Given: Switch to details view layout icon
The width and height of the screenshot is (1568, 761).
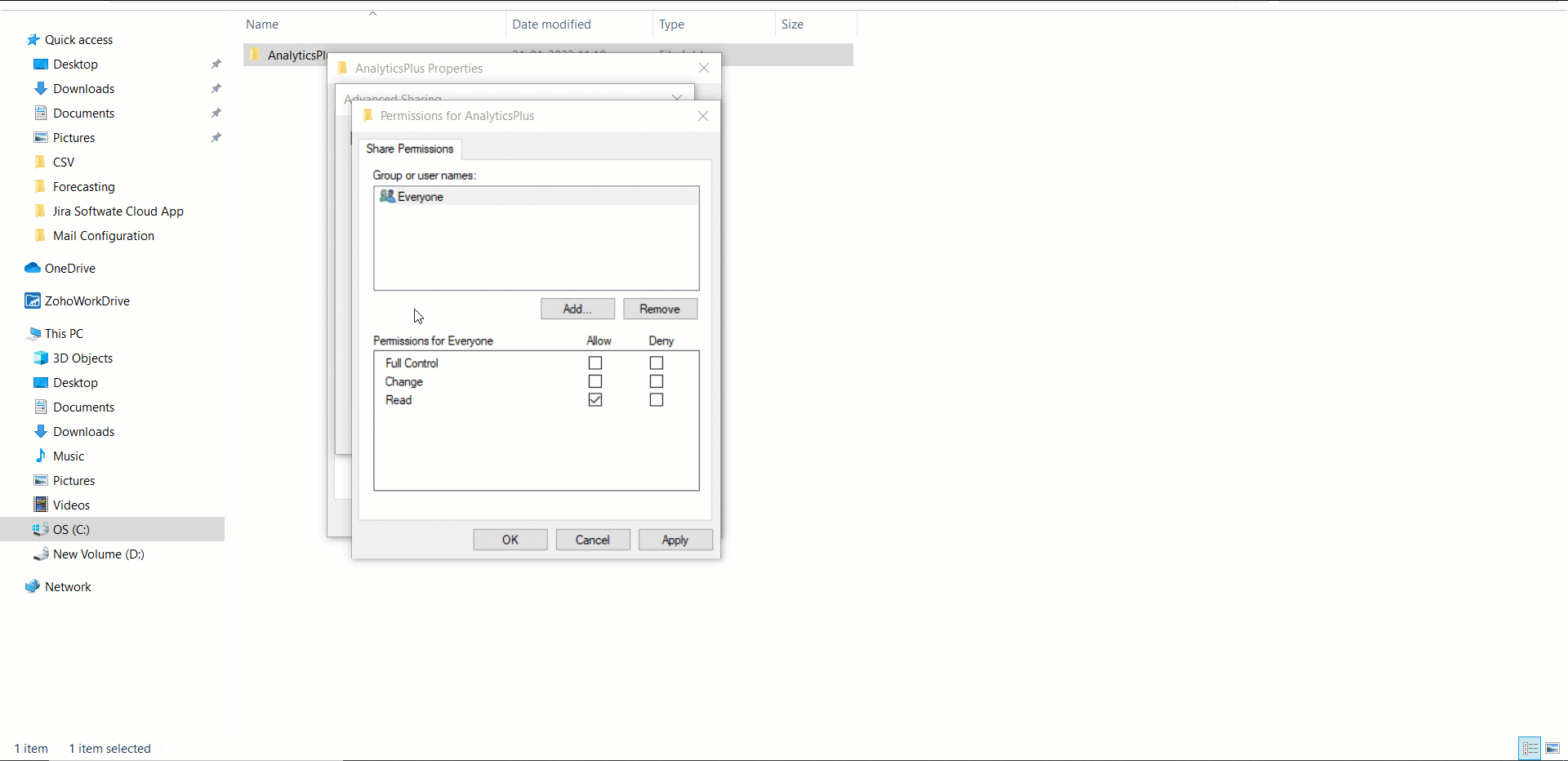Looking at the screenshot, I should pyautogui.click(x=1530, y=748).
